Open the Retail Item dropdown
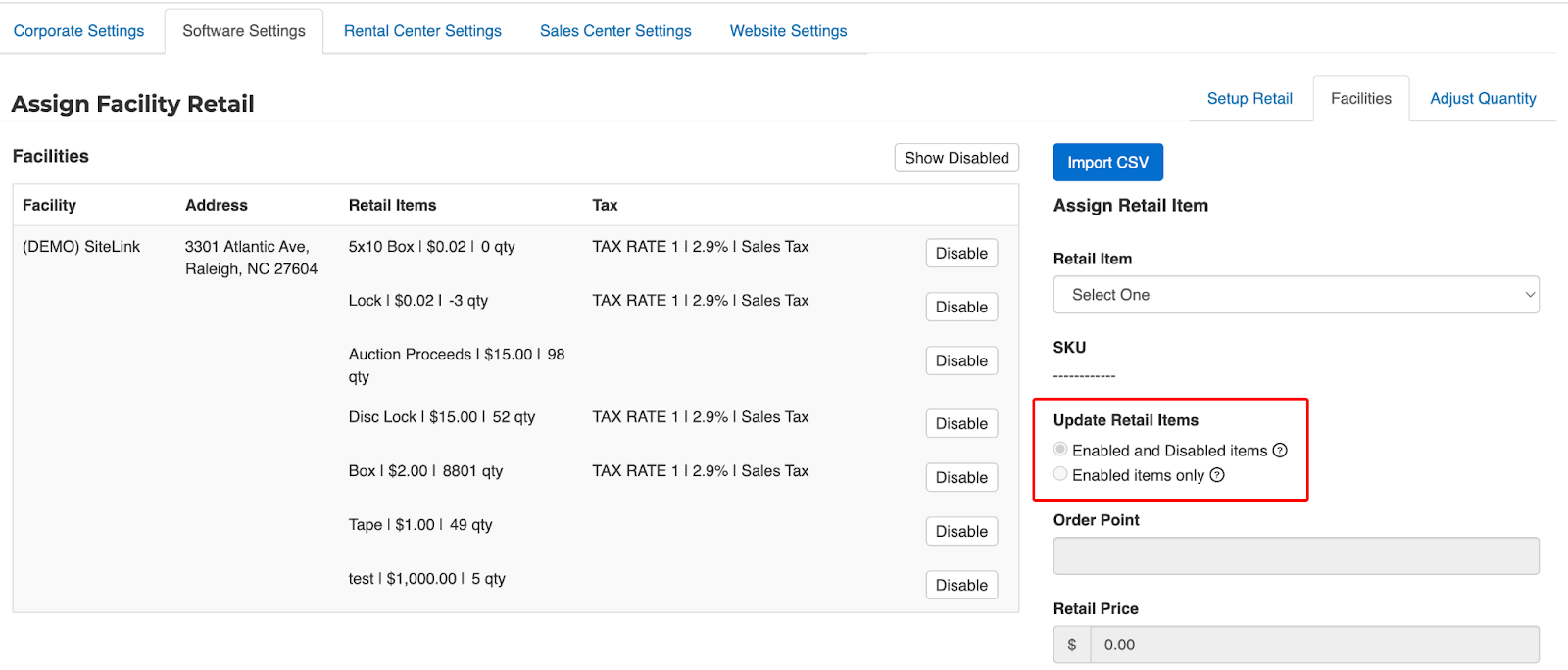 click(x=1296, y=295)
